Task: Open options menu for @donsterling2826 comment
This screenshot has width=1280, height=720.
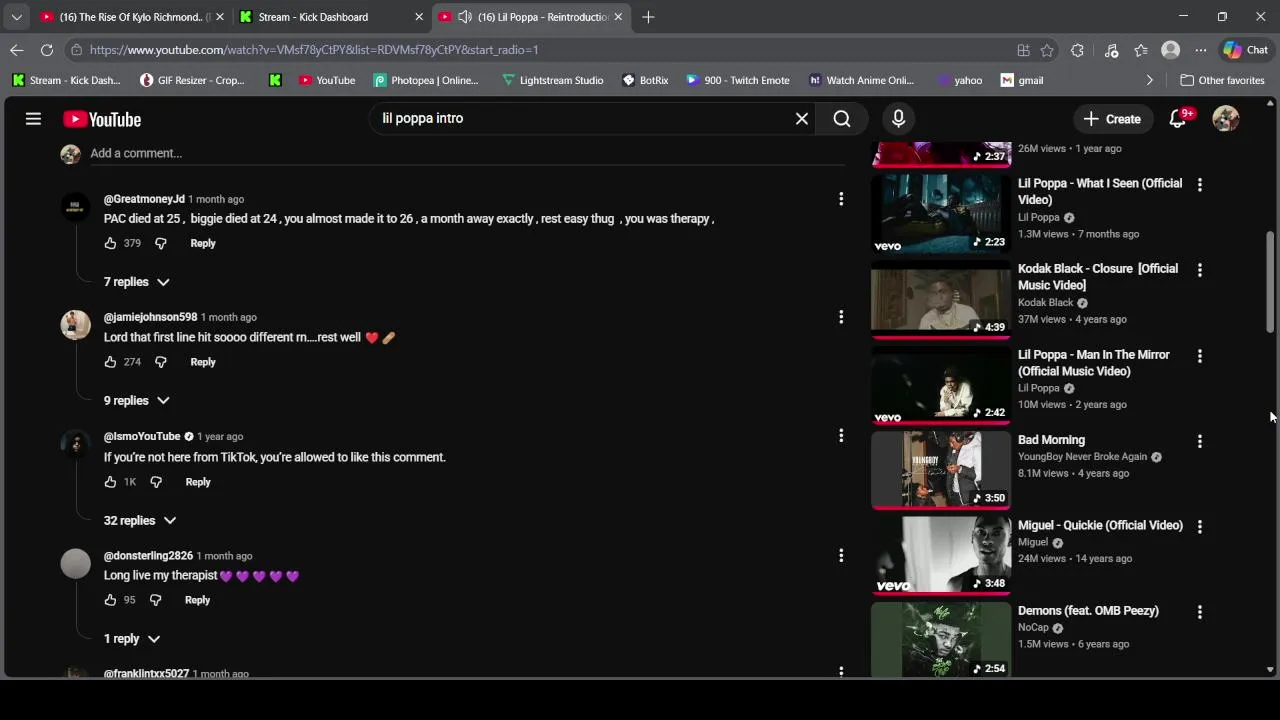Action: pos(841,555)
